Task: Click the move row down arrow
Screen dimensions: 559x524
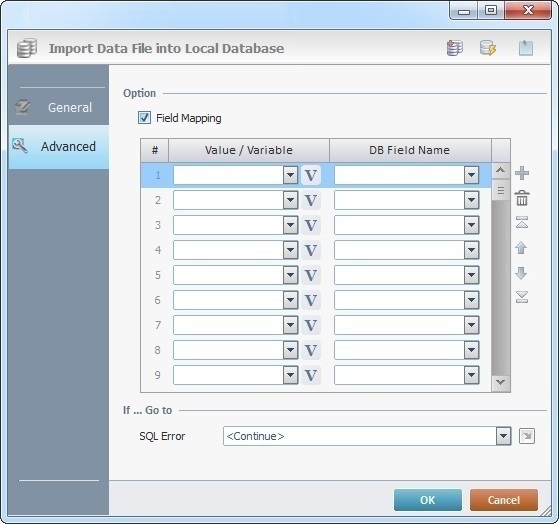Action: (521, 273)
